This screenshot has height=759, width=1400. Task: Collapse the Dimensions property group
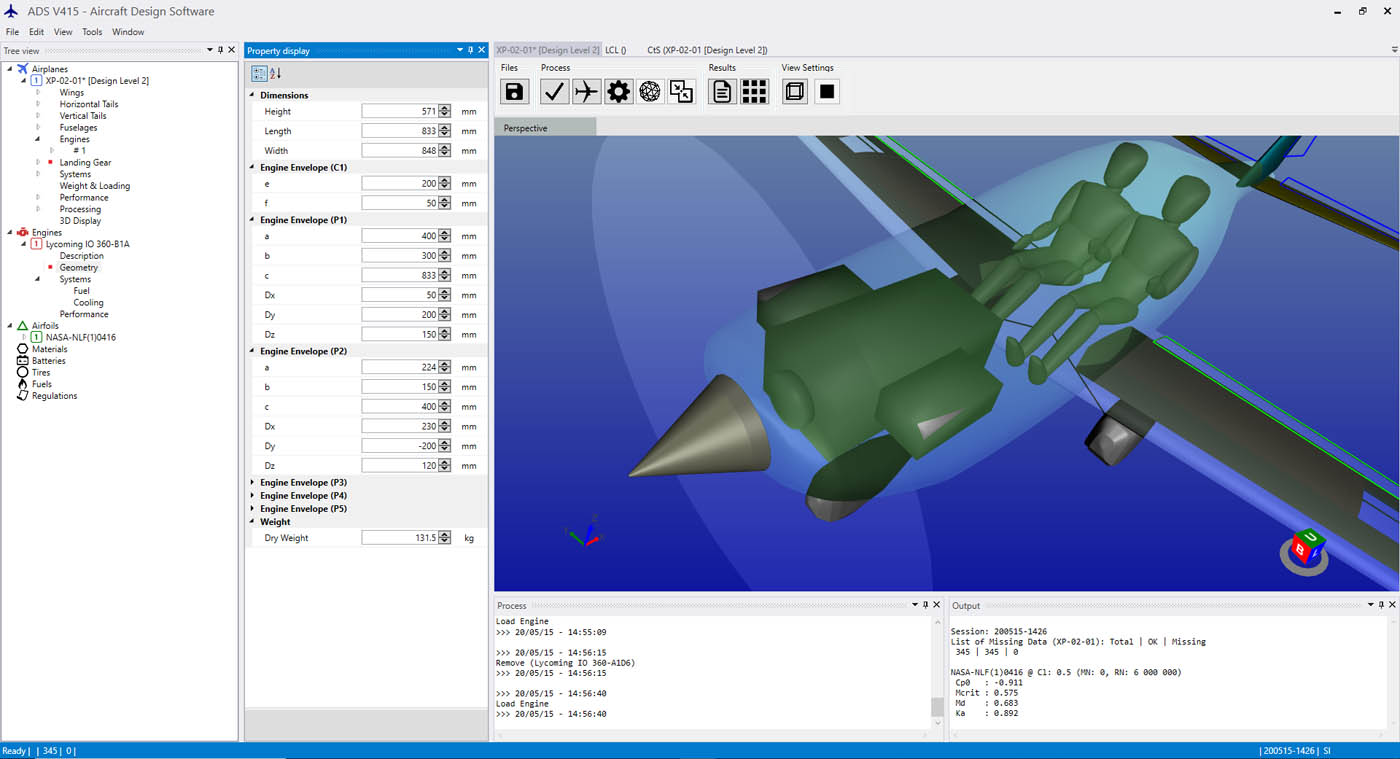click(252, 95)
